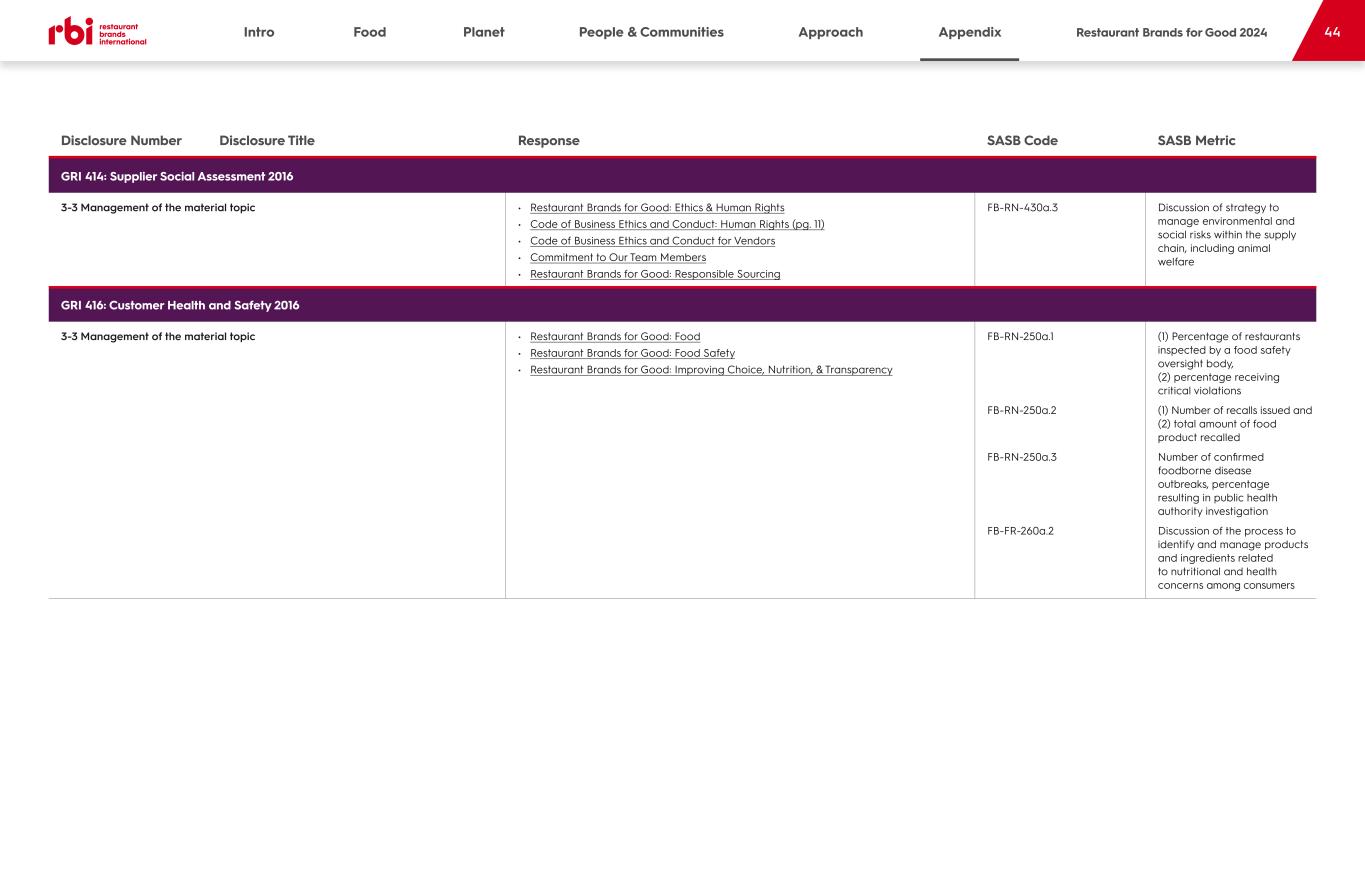
Task: Click Restaurant Brands for Good 2024 title
Action: tap(1171, 32)
